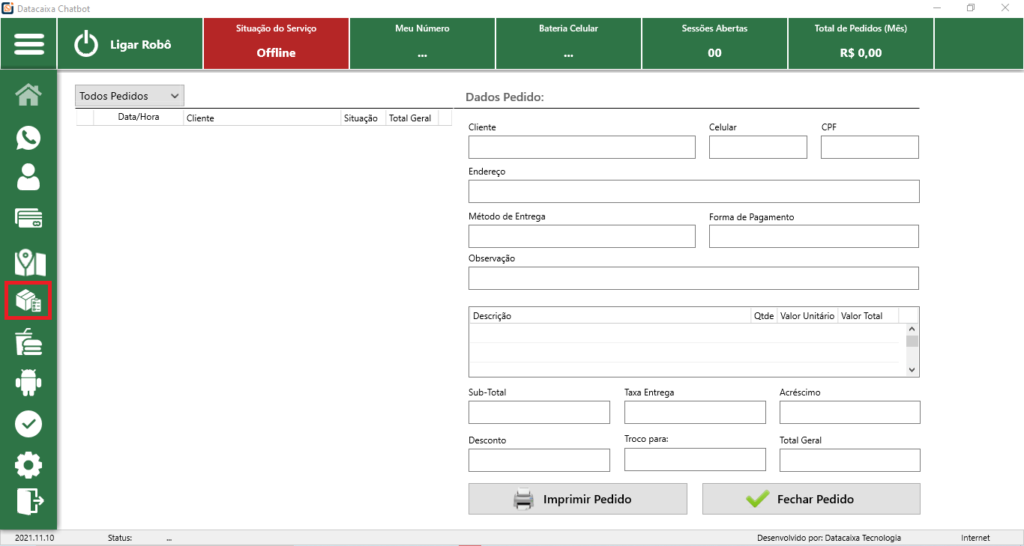This screenshot has width=1024, height=546.
Task: Click the Taxa Entrega field
Action: click(x=695, y=412)
